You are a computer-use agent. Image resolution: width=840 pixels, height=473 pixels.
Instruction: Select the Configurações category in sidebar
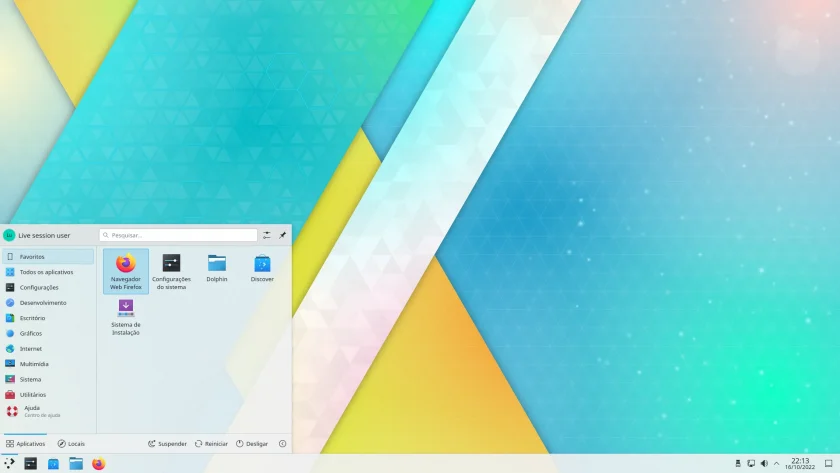pyautogui.click(x=48, y=287)
